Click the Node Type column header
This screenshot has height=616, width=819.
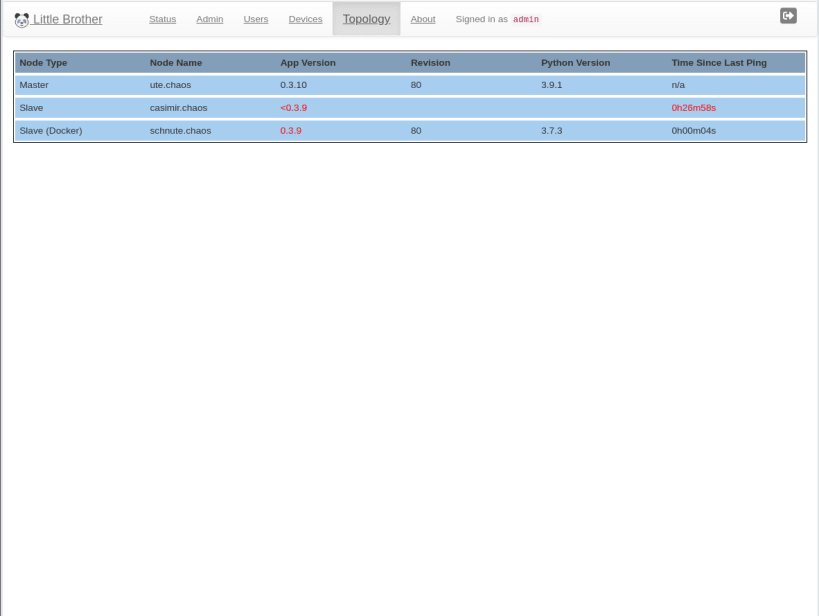43,63
